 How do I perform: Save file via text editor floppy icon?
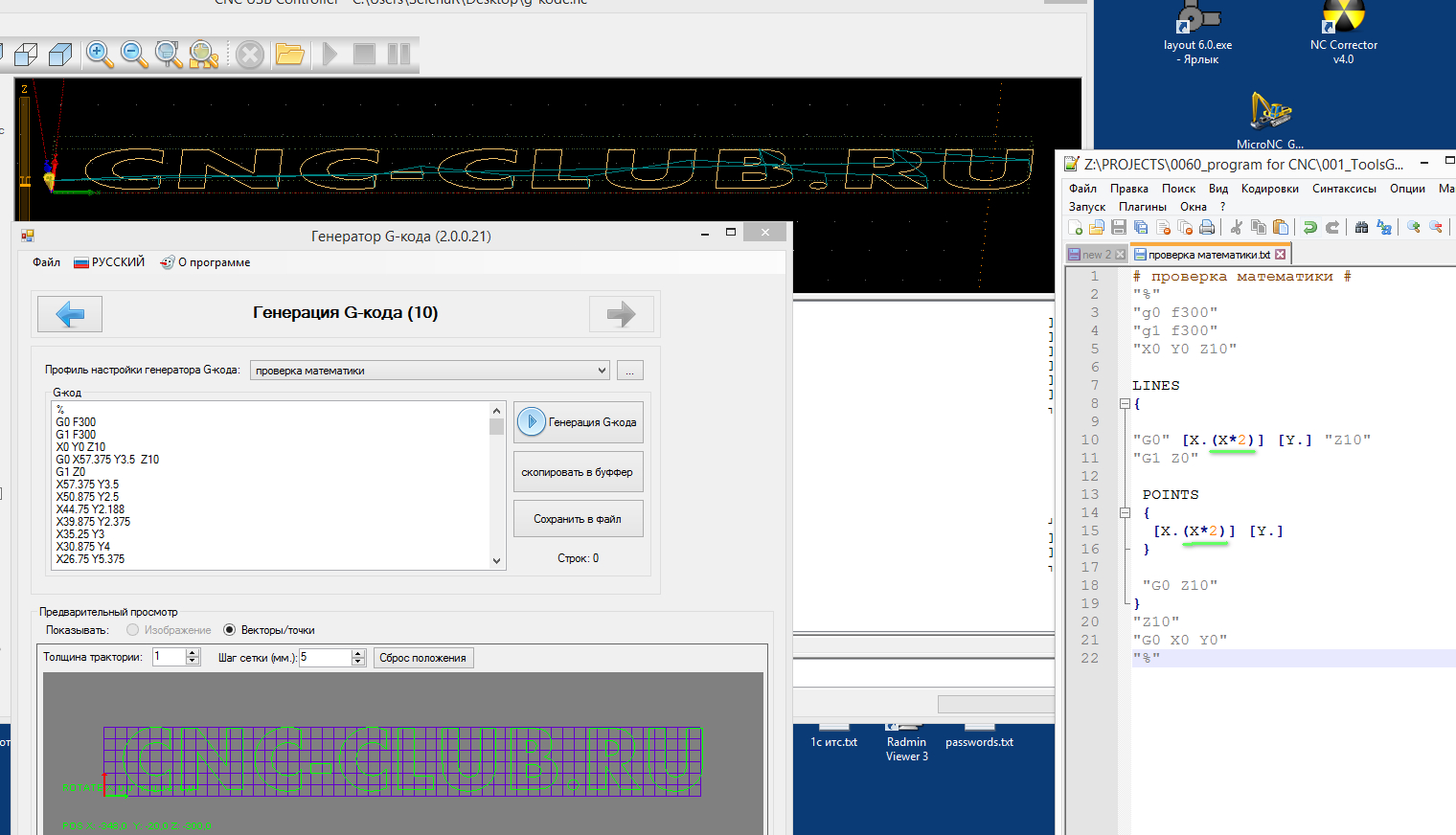1119,228
